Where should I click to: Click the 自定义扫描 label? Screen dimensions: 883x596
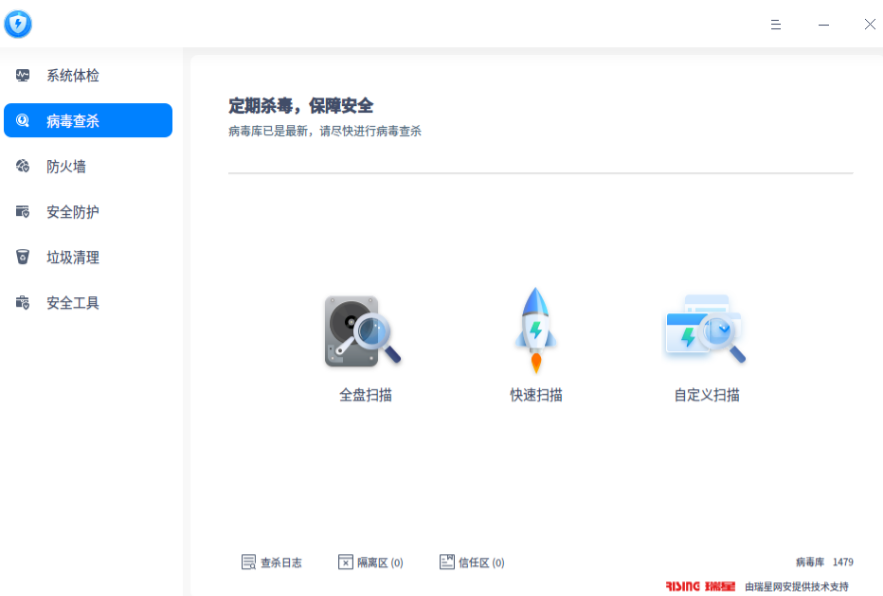[707, 395]
